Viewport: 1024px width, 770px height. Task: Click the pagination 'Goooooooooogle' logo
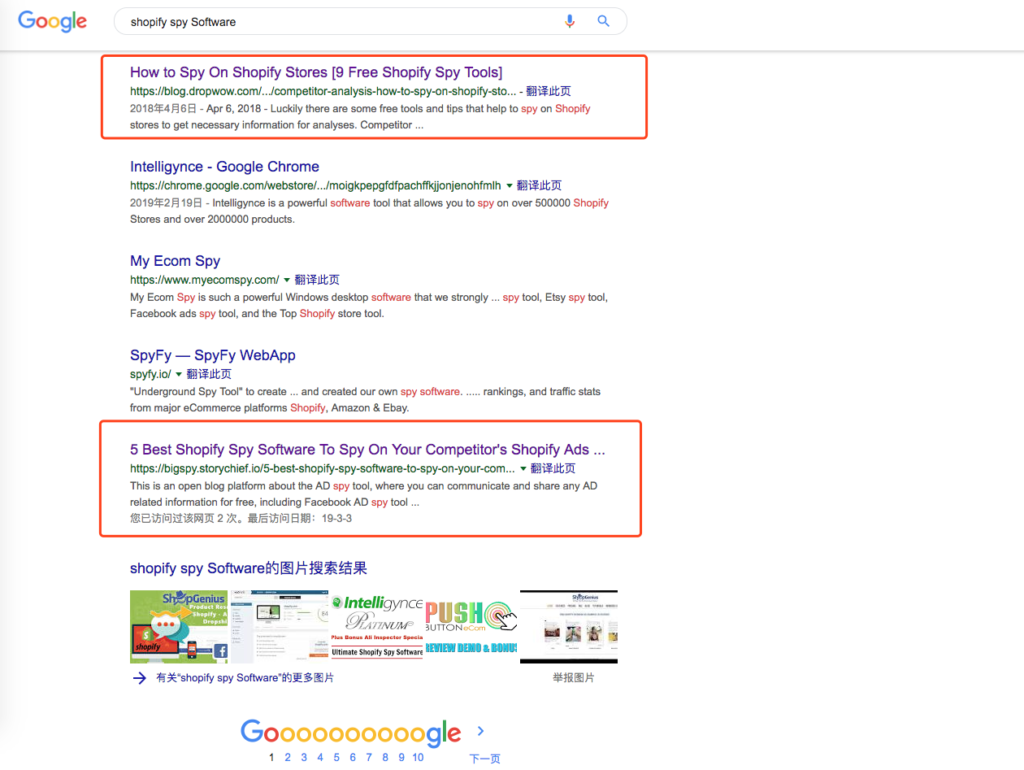click(351, 732)
